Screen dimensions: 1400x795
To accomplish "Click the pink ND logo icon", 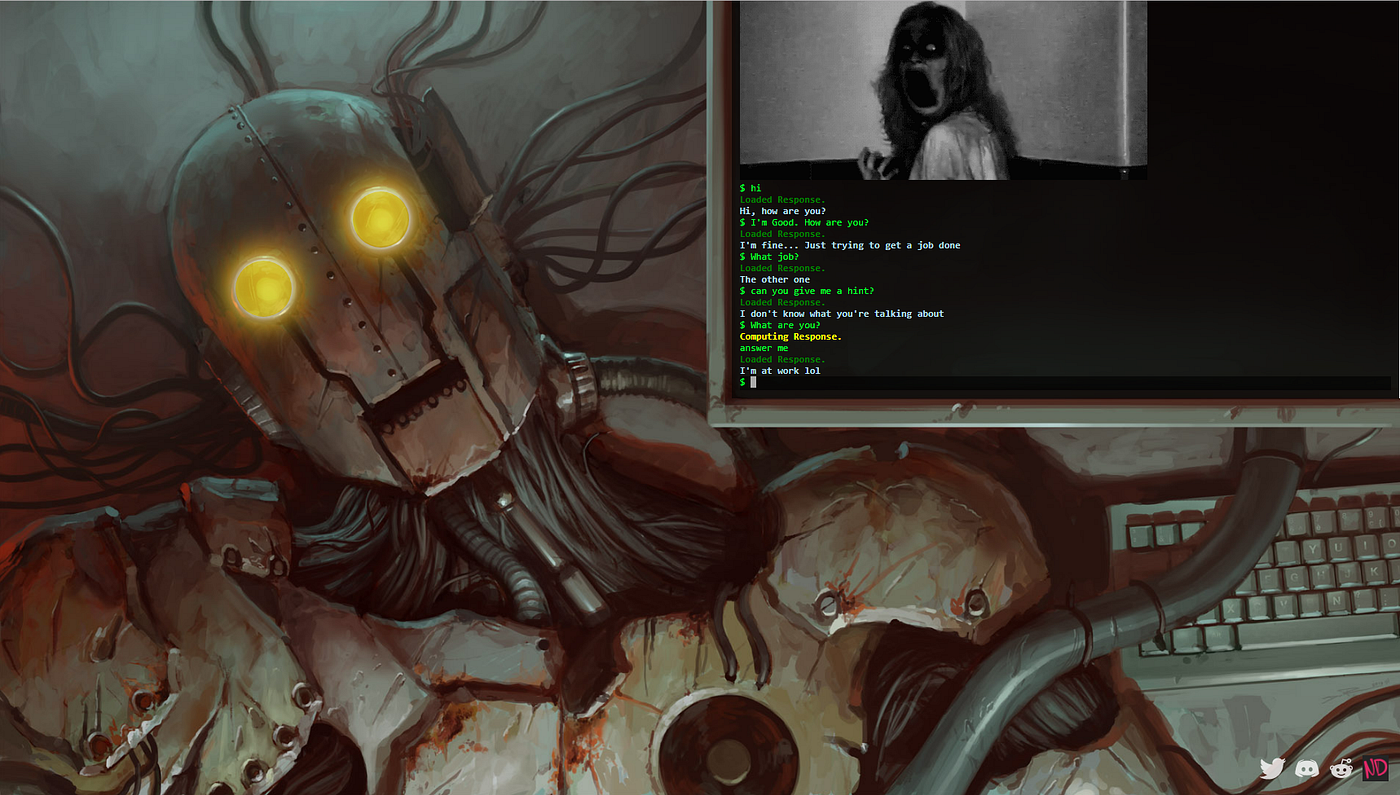I will (x=1375, y=769).
